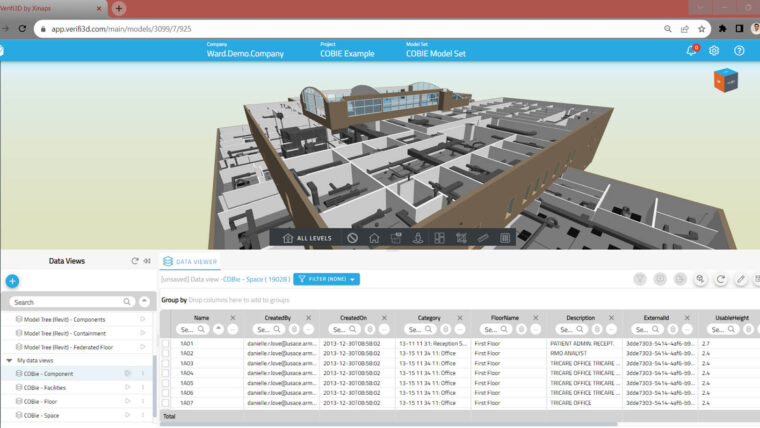Viewport: 760px width, 428px height.
Task: Click the home view icon in viewer toolbar
Action: click(x=374, y=238)
